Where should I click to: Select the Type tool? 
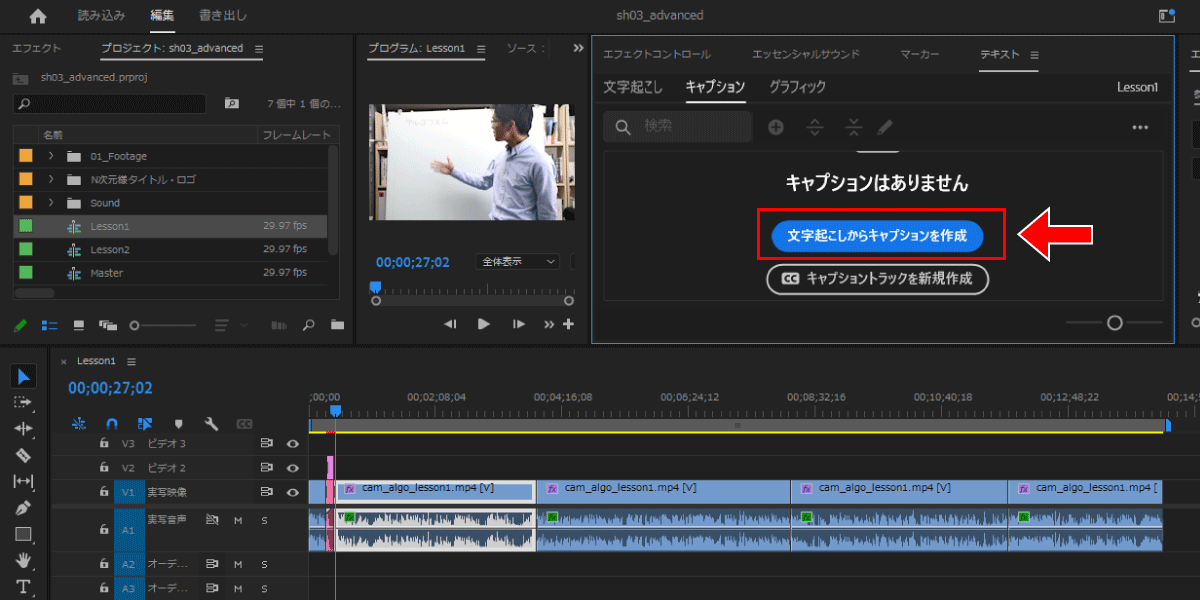coord(24,586)
